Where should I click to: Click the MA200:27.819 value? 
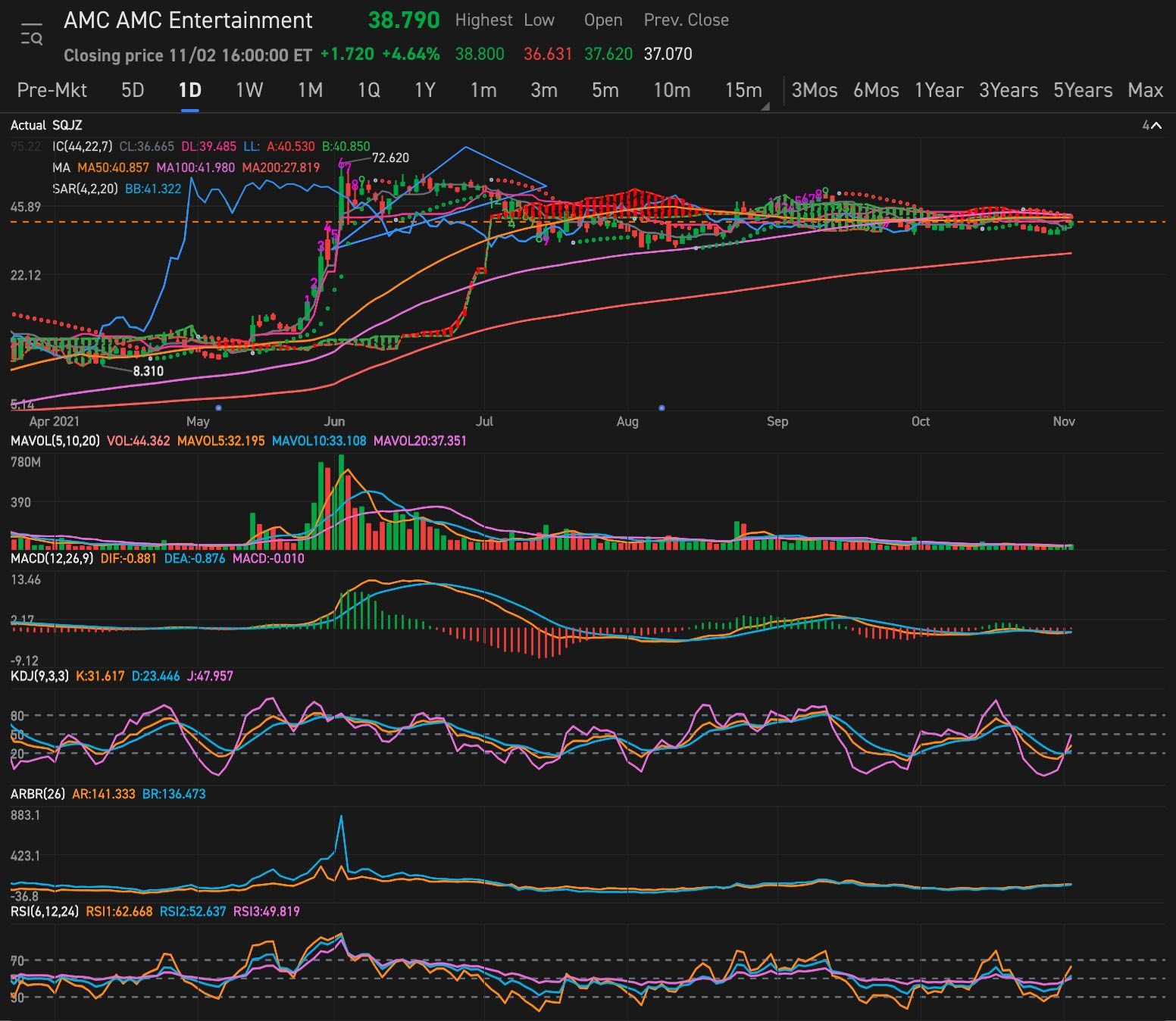pyautogui.click(x=281, y=167)
